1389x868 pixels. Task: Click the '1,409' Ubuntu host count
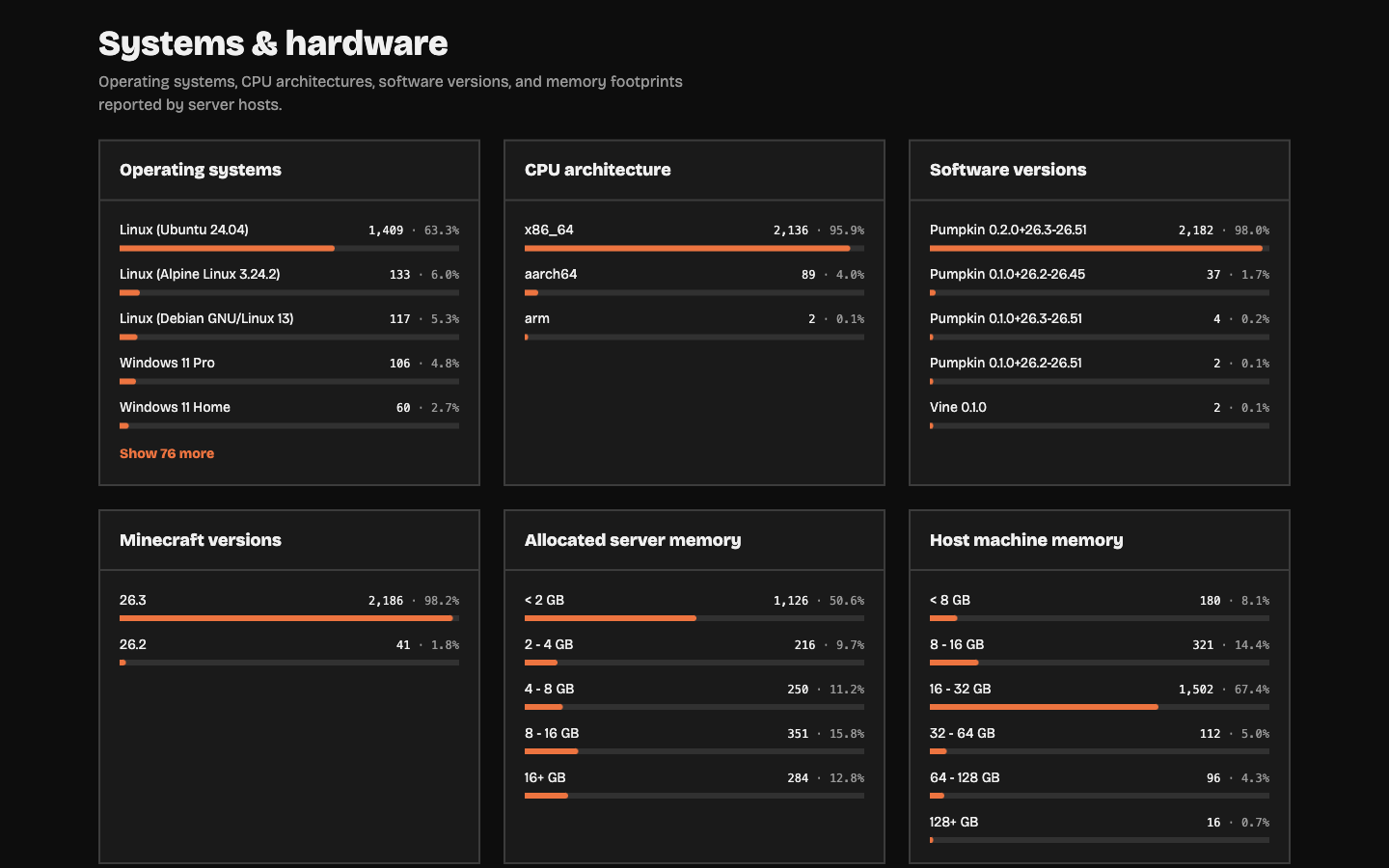click(386, 231)
